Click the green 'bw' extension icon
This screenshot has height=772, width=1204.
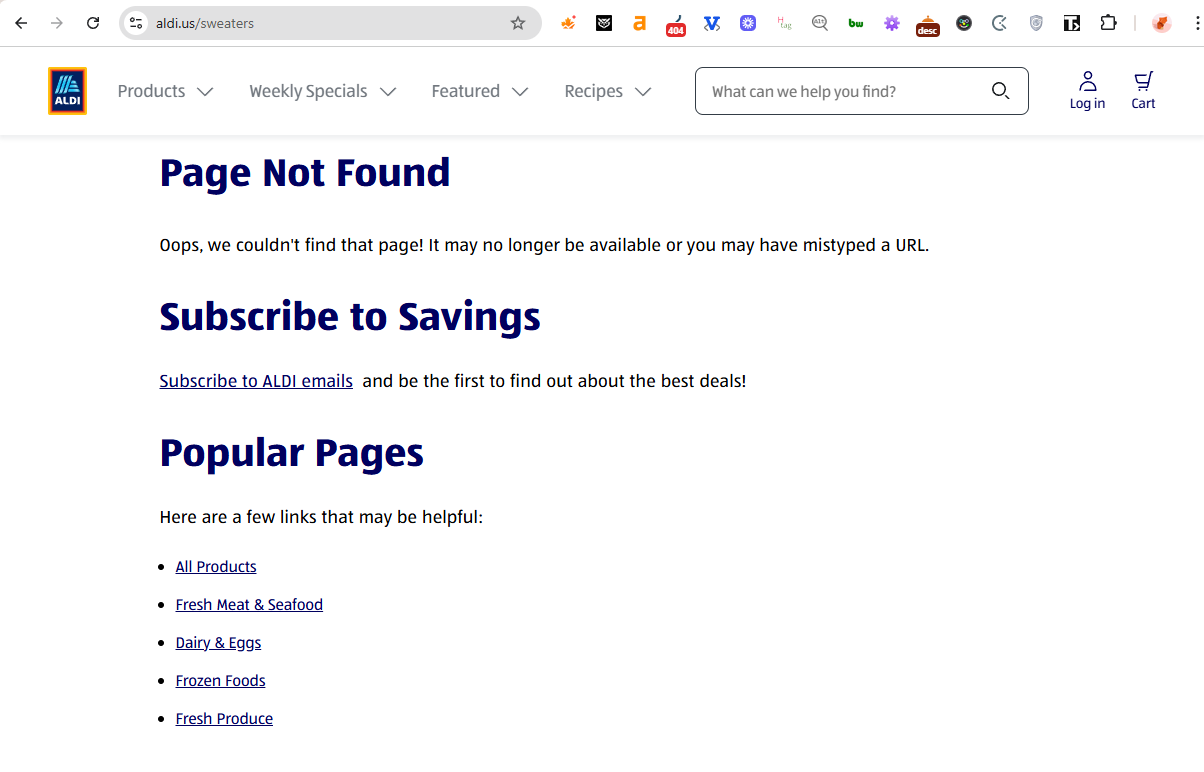856,23
